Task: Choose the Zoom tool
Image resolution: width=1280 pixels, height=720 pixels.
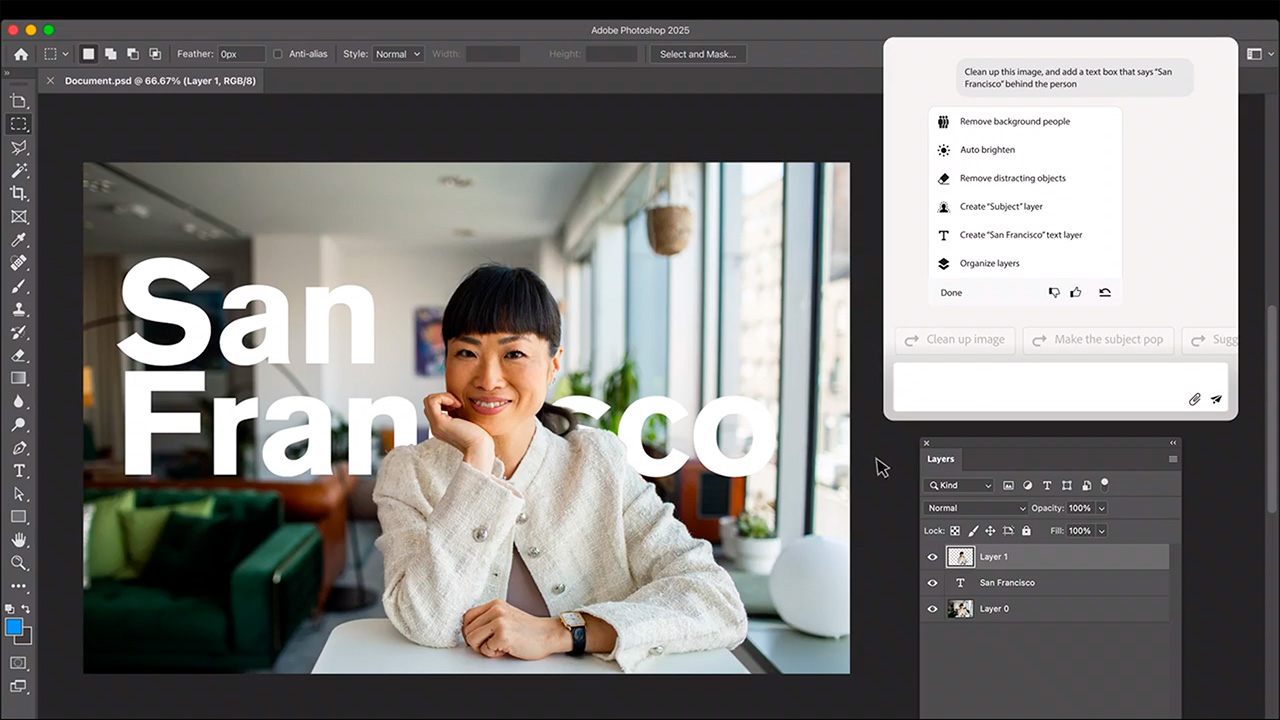Action: tap(18, 563)
